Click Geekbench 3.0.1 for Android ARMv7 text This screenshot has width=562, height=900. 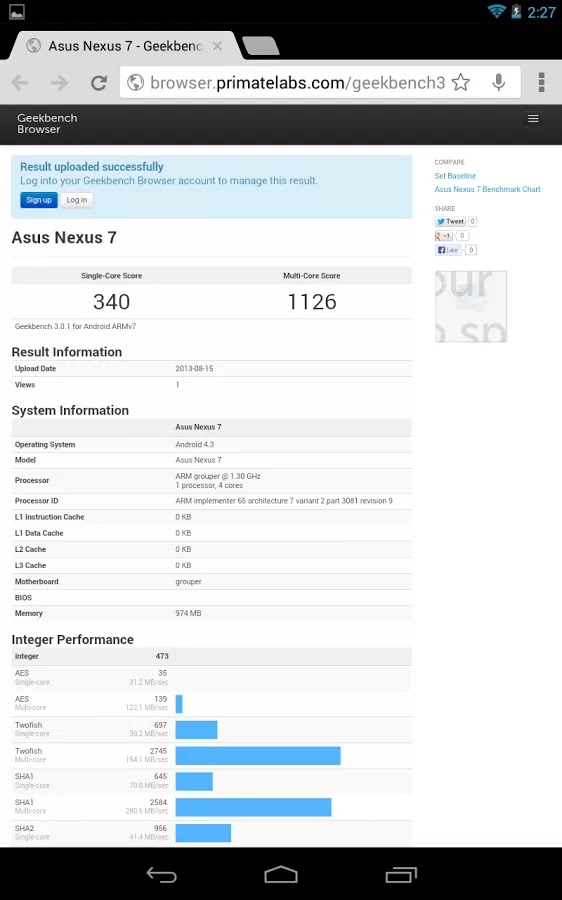[75, 326]
